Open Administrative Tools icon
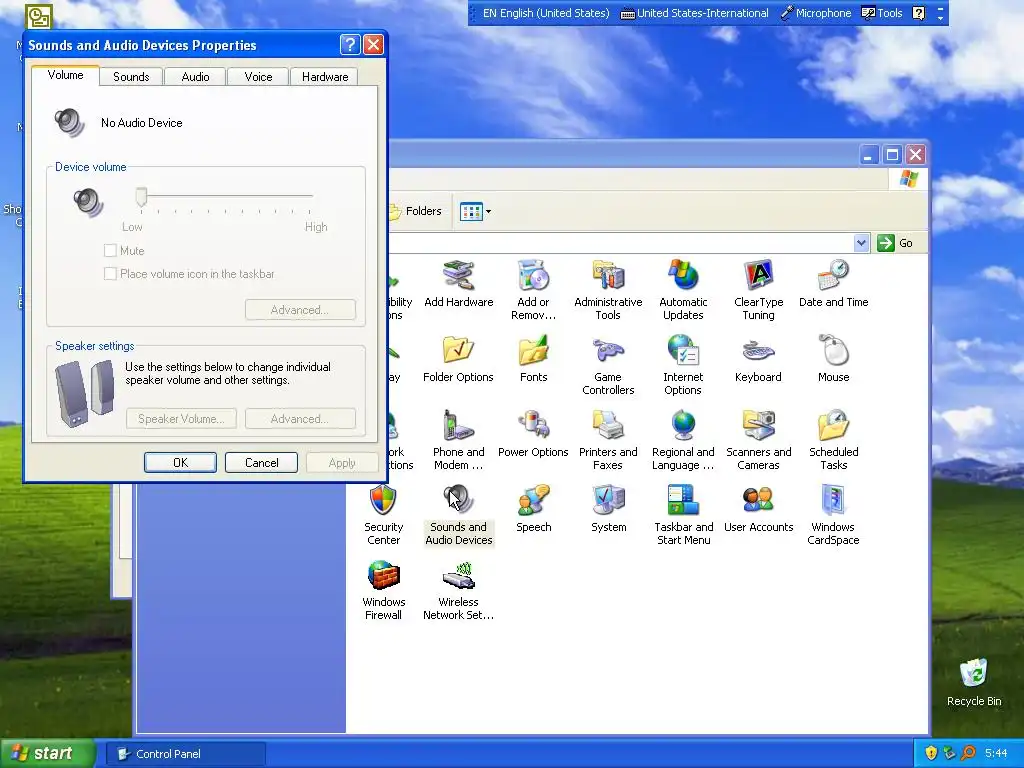 pos(608,290)
